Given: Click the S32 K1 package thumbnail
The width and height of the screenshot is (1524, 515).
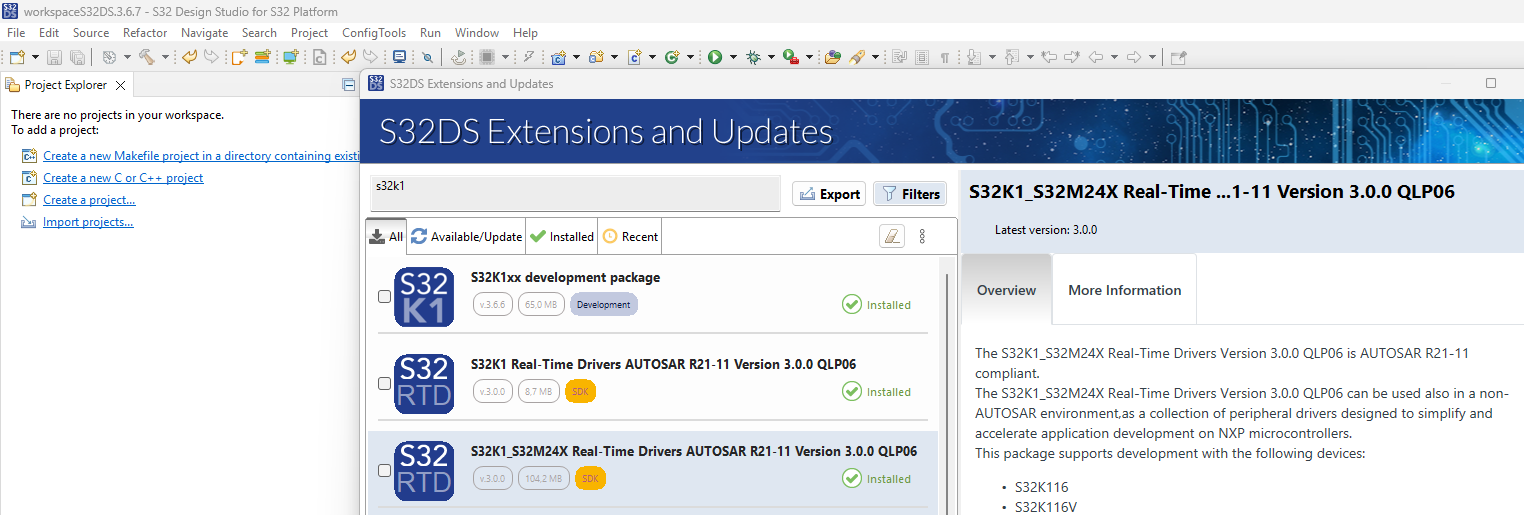Looking at the screenshot, I should (x=424, y=297).
